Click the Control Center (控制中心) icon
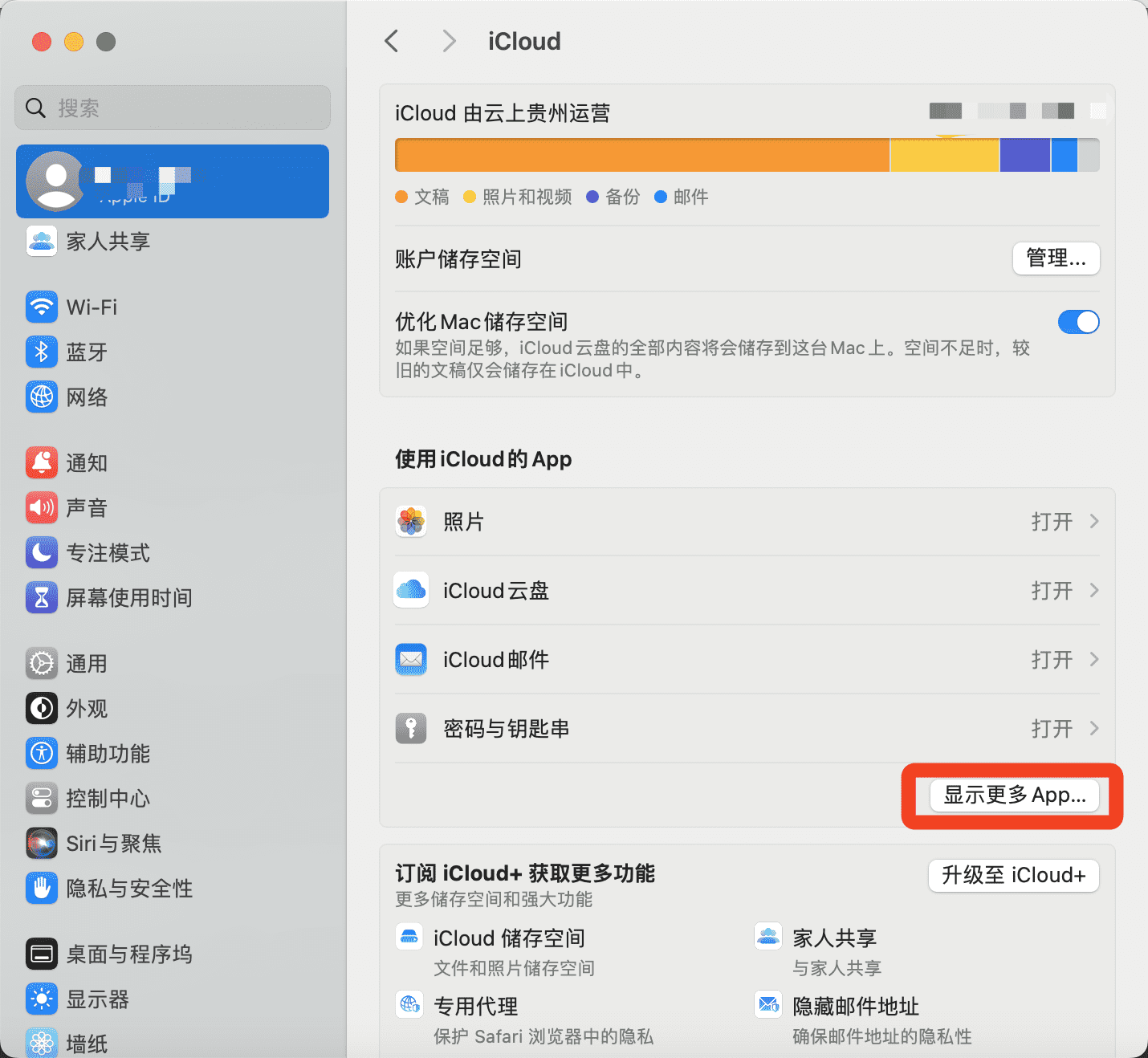Screen dimensions: 1148x1058 tap(42, 798)
